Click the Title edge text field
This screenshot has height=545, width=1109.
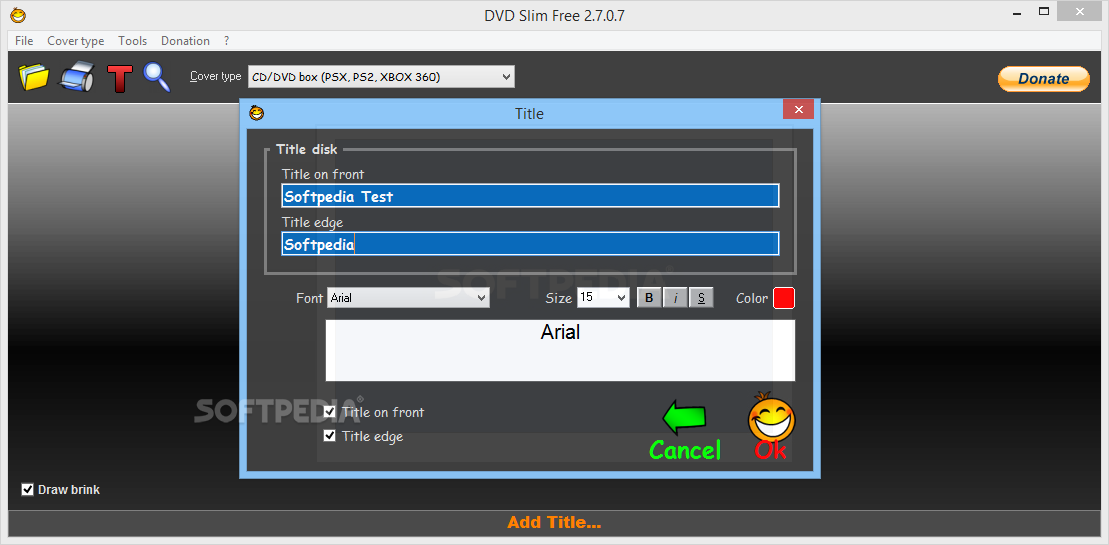530,244
